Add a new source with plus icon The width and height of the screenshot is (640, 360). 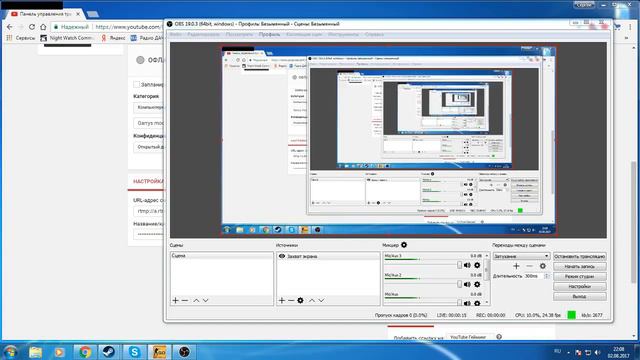(282, 300)
